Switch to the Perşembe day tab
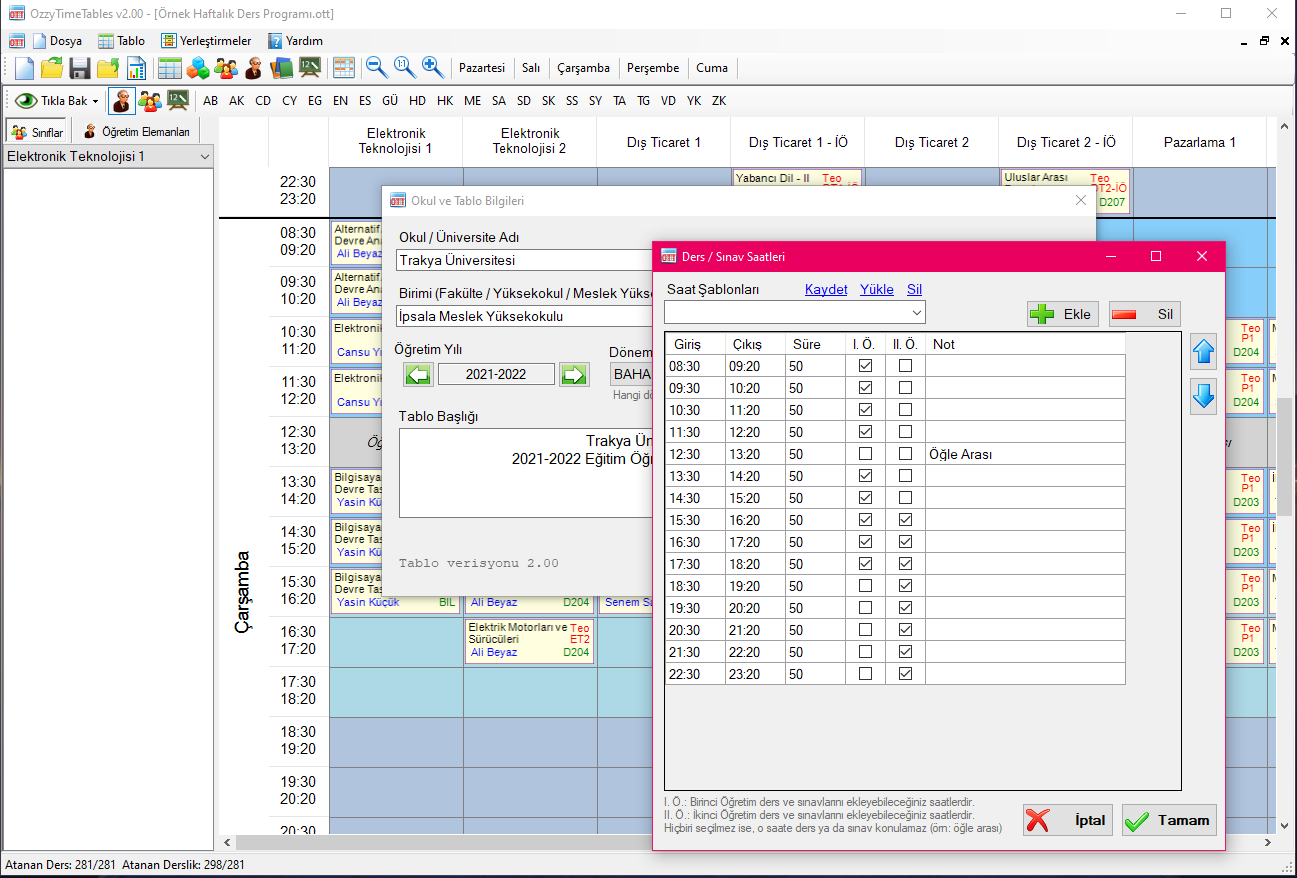 coord(652,68)
